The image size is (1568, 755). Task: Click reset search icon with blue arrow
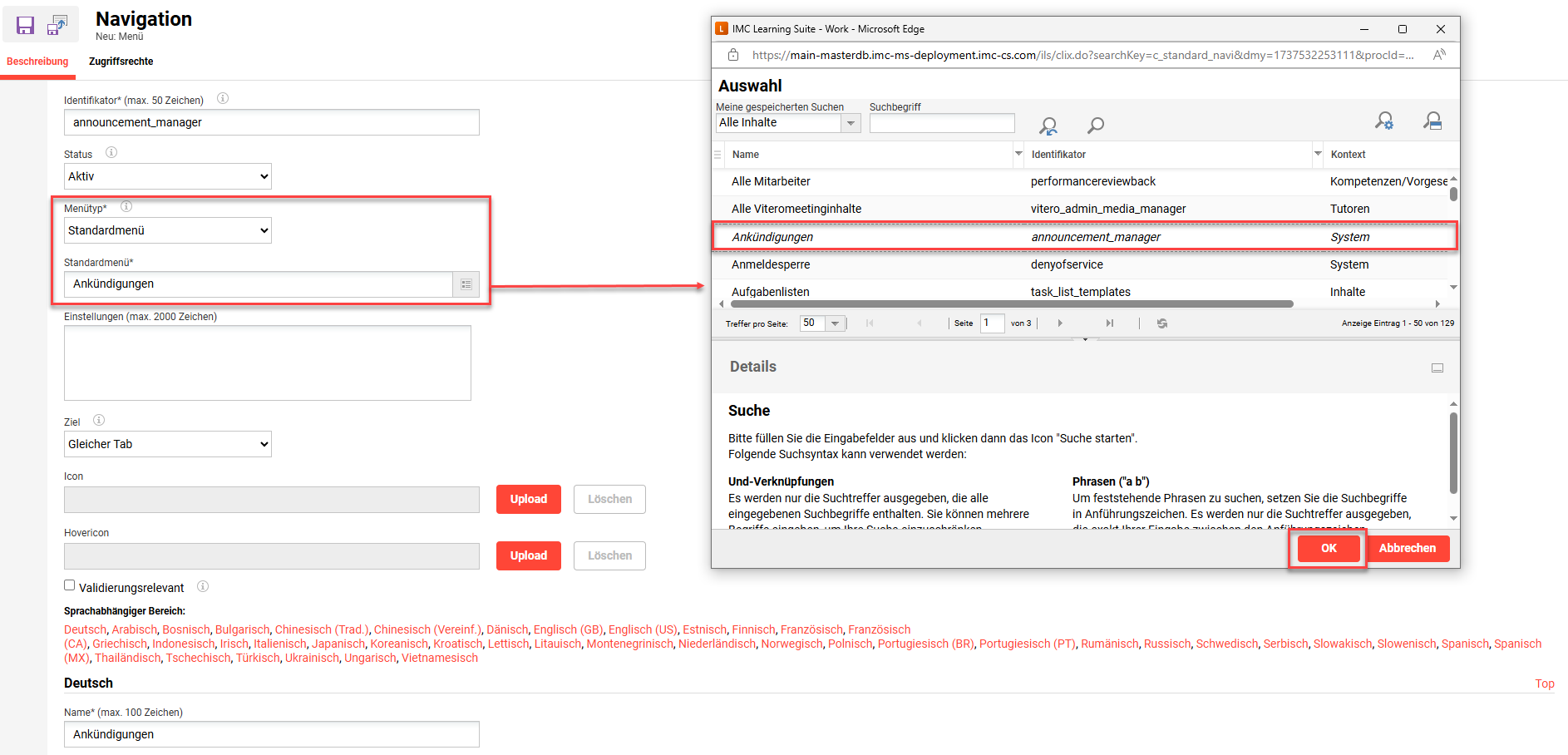tap(1048, 126)
